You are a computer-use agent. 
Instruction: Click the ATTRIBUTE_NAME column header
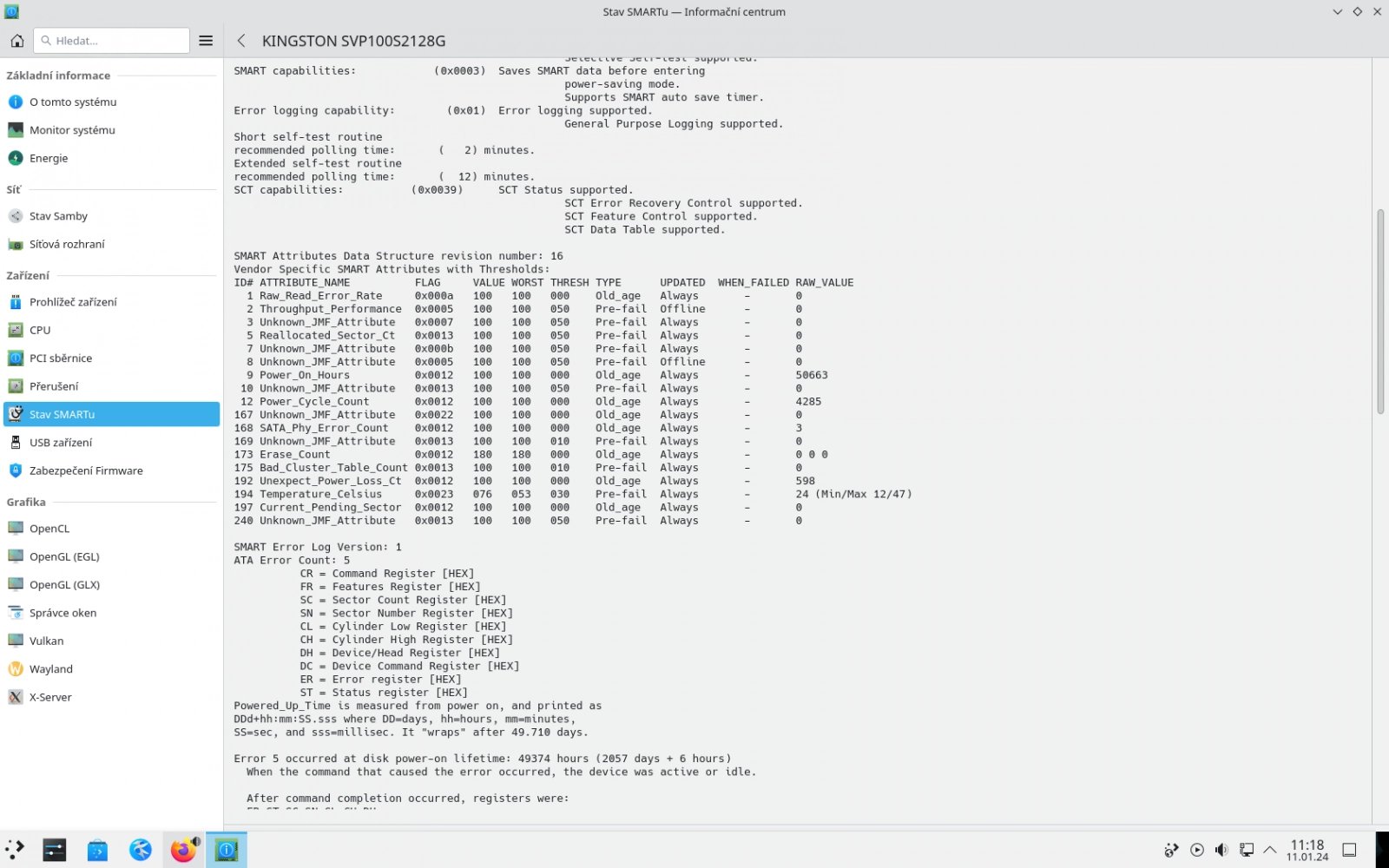point(305,282)
